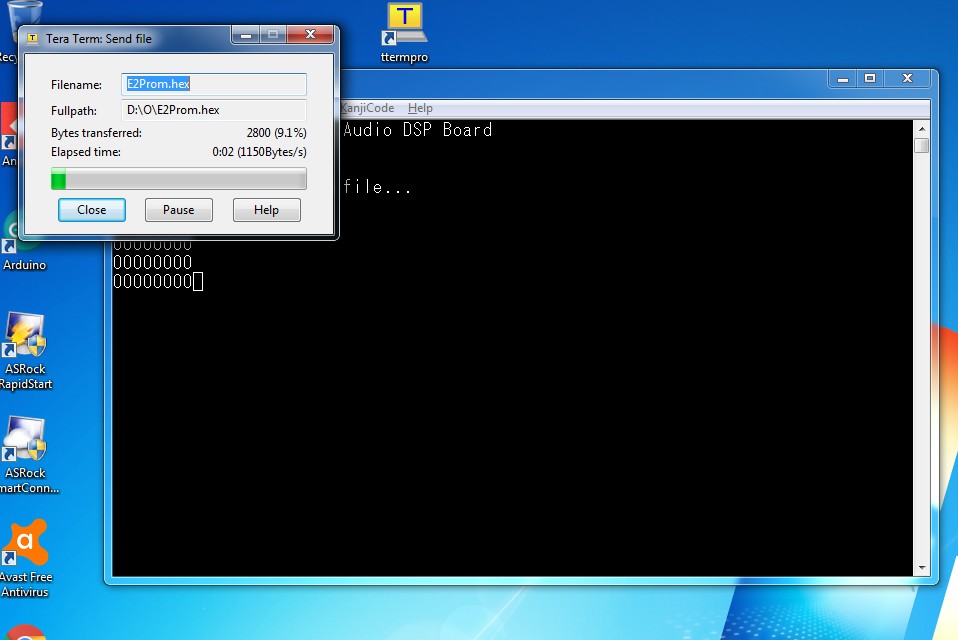The image size is (958, 640).
Task: Click the Fullpath field D:\O\E2Prom.hex
Action: pyautogui.click(x=214, y=110)
